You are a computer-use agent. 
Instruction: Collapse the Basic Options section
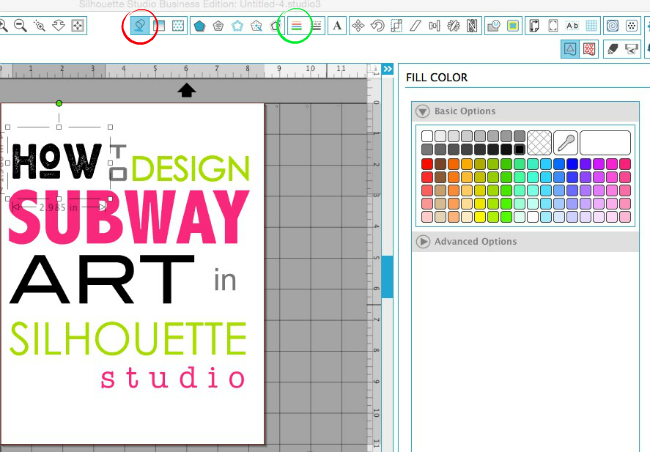pyautogui.click(x=423, y=111)
